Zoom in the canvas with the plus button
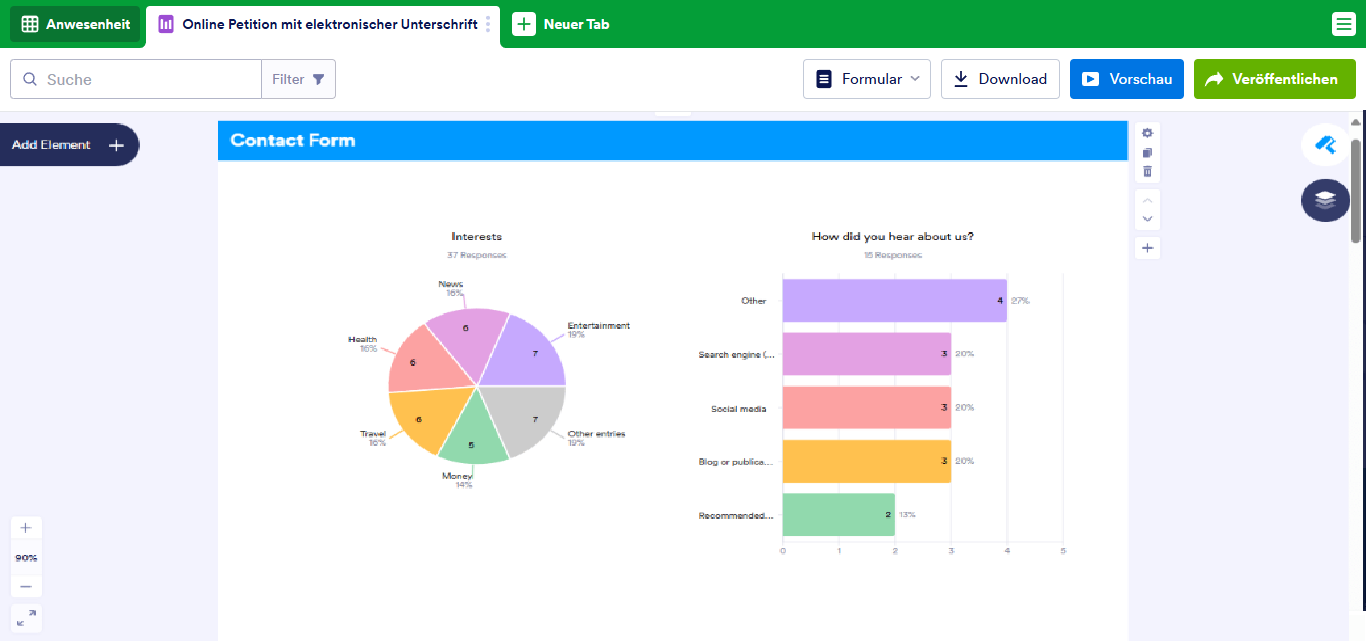1366x641 pixels. tap(26, 528)
